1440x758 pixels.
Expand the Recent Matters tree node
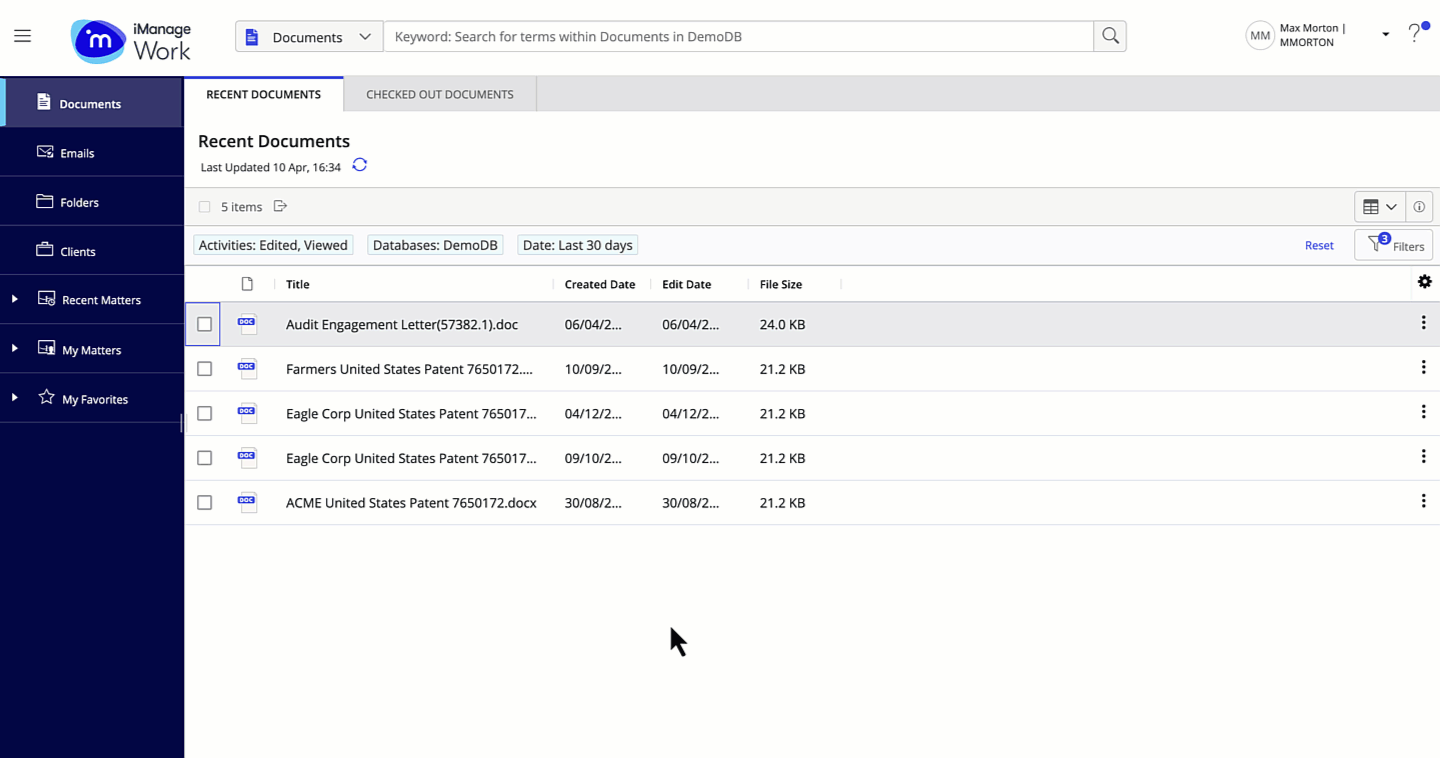[x=15, y=299]
